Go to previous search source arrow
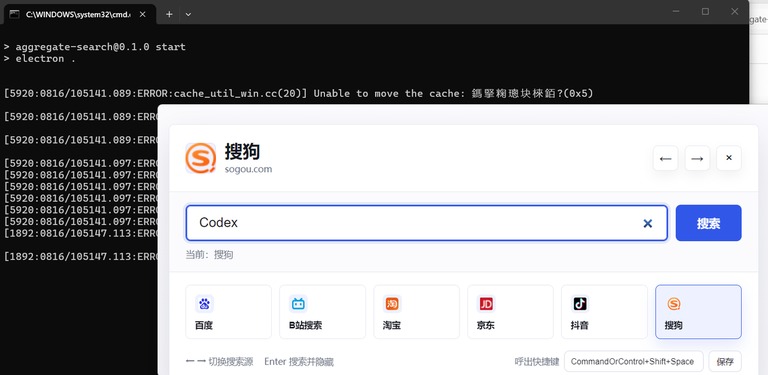The height and width of the screenshot is (375, 768). 665,158
